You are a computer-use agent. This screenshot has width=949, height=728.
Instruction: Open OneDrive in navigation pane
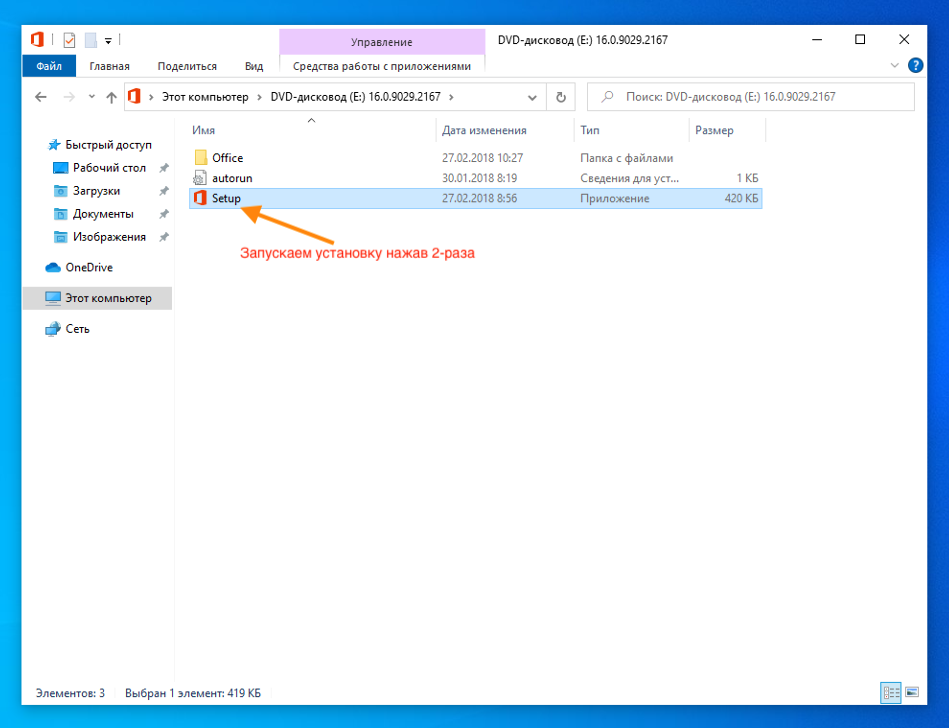pos(89,267)
